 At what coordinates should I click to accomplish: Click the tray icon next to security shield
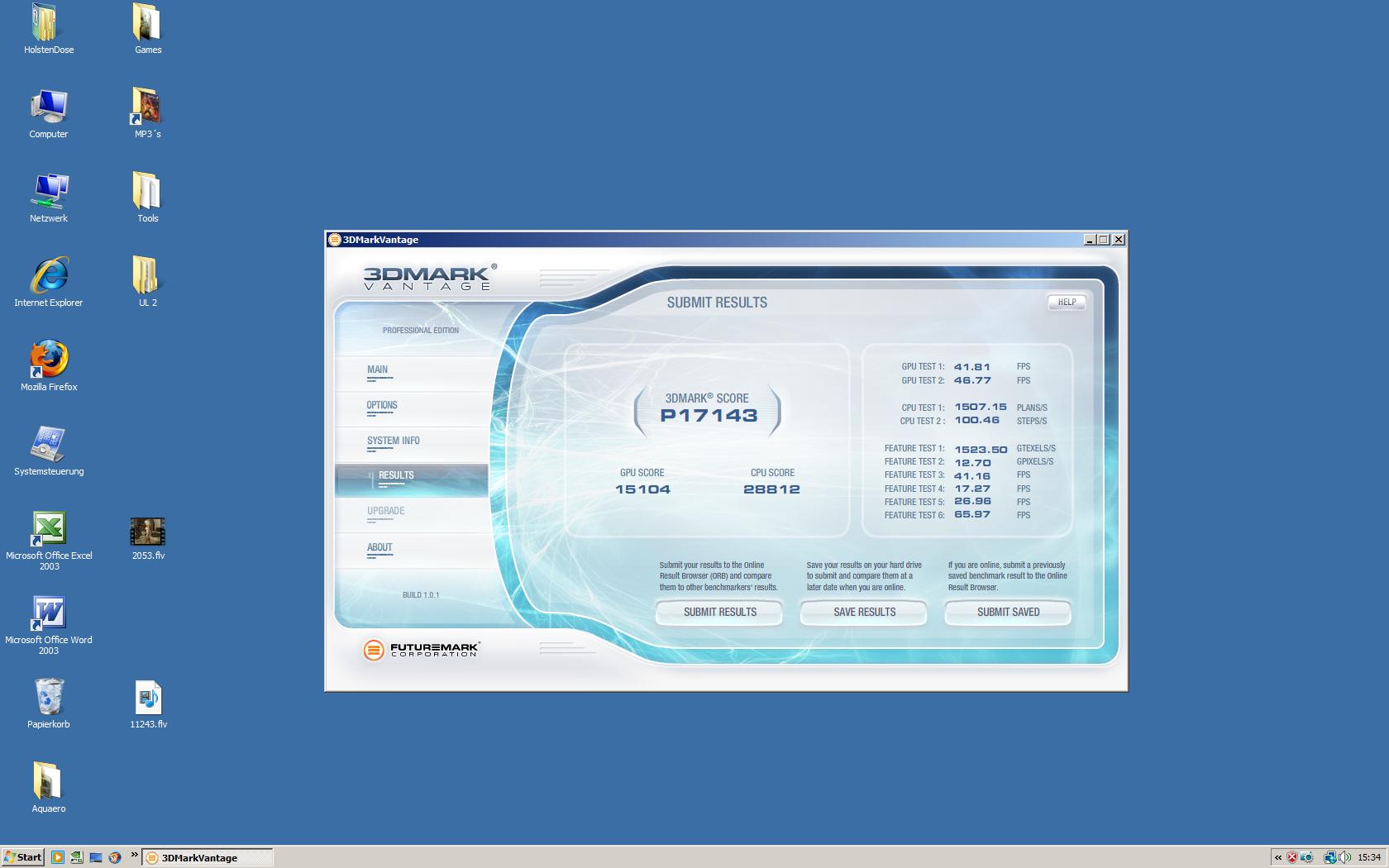click(x=1307, y=857)
